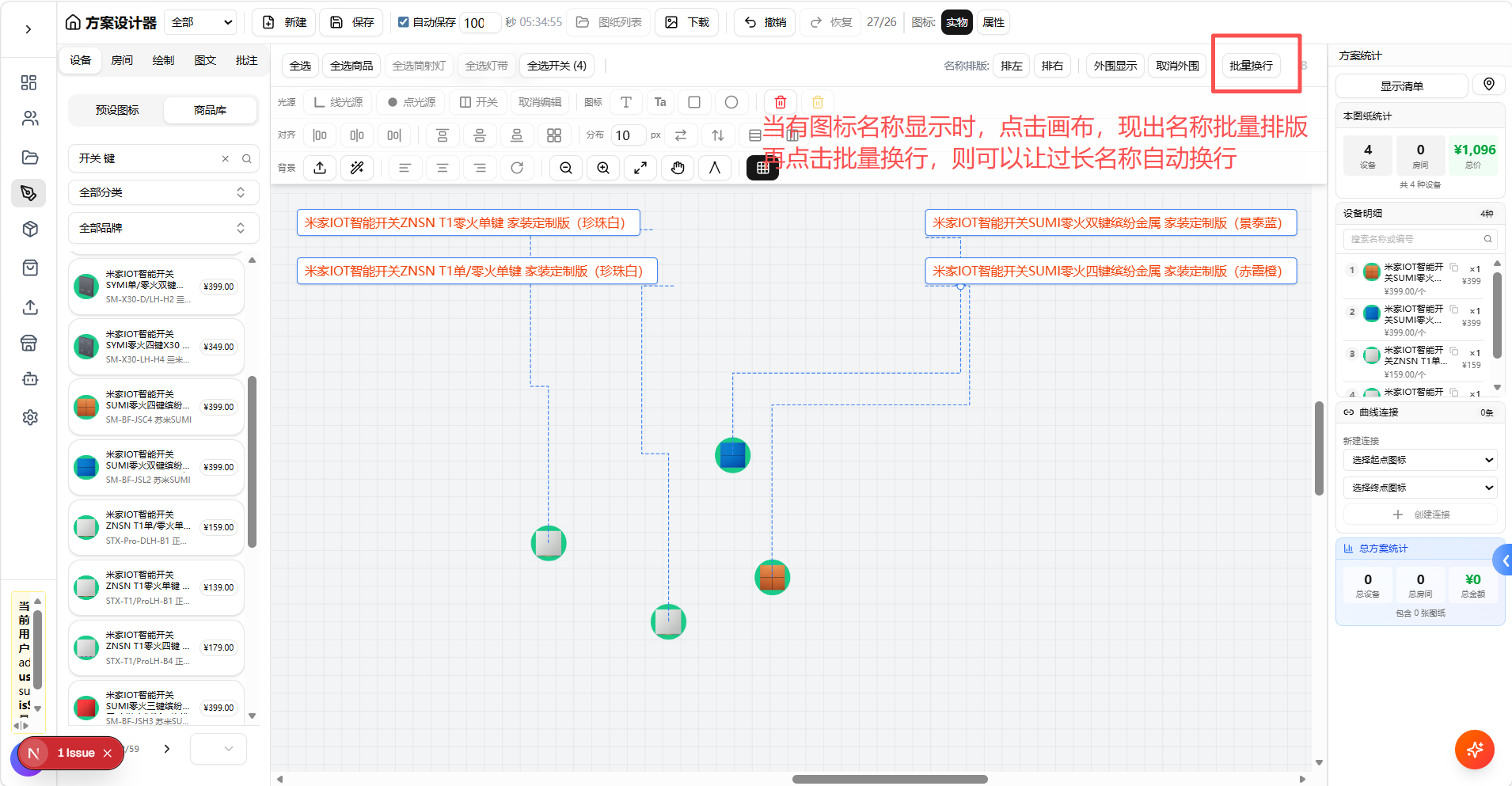Activate the hand pan tool
The width and height of the screenshot is (1512, 786).
pos(678,168)
